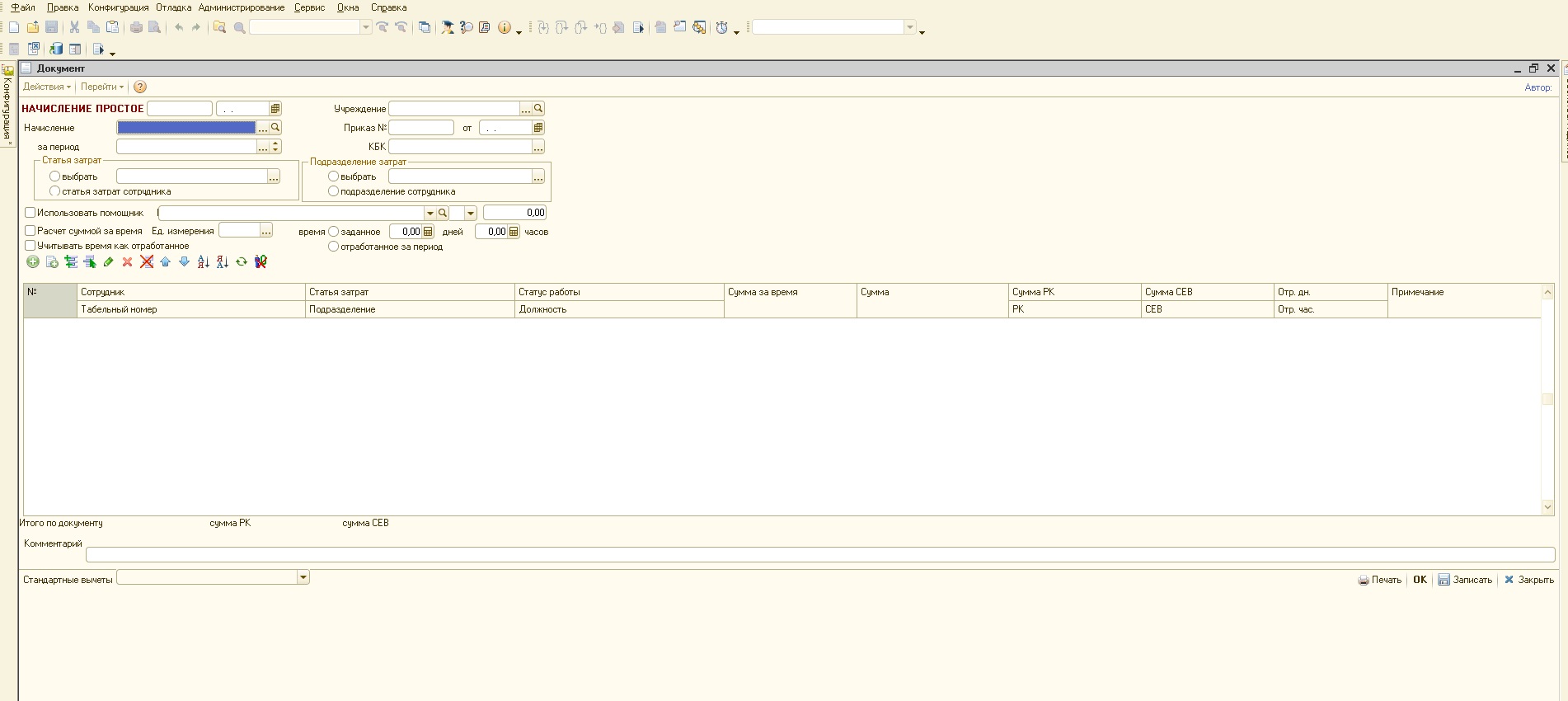Click the table's vertical scrollbar down arrow
This screenshot has height=701, width=1568.
click(1547, 508)
